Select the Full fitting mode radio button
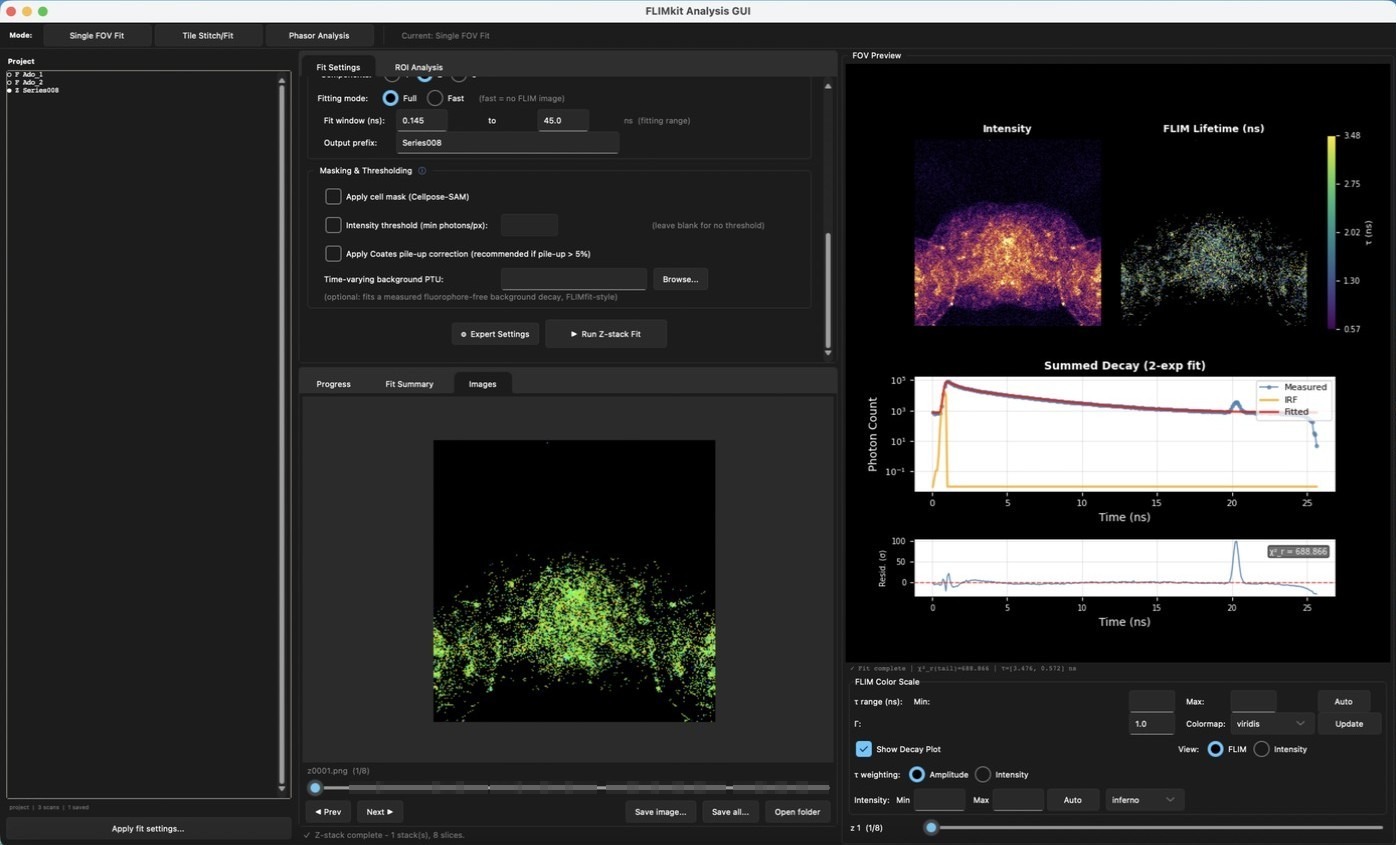Viewport: 1396px width, 845px height. tap(390, 98)
